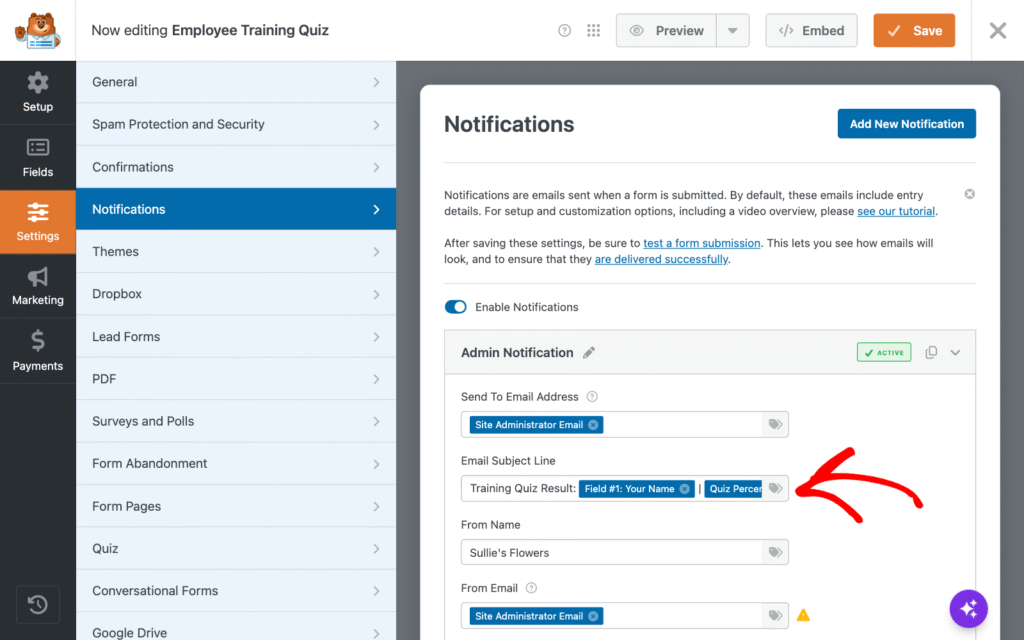The image size is (1024, 640).
Task: Open smart tags for From Email
Action: 775,616
